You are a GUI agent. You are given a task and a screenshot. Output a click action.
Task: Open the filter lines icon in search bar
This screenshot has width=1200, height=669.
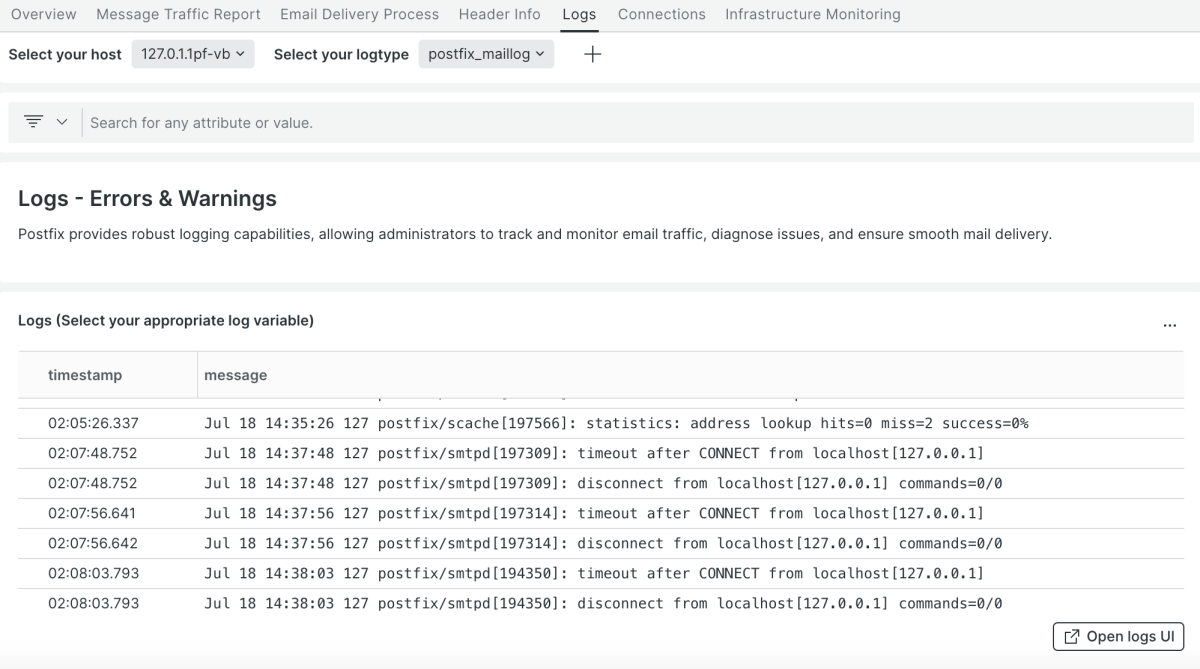pyautogui.click(x=34, y=122)
